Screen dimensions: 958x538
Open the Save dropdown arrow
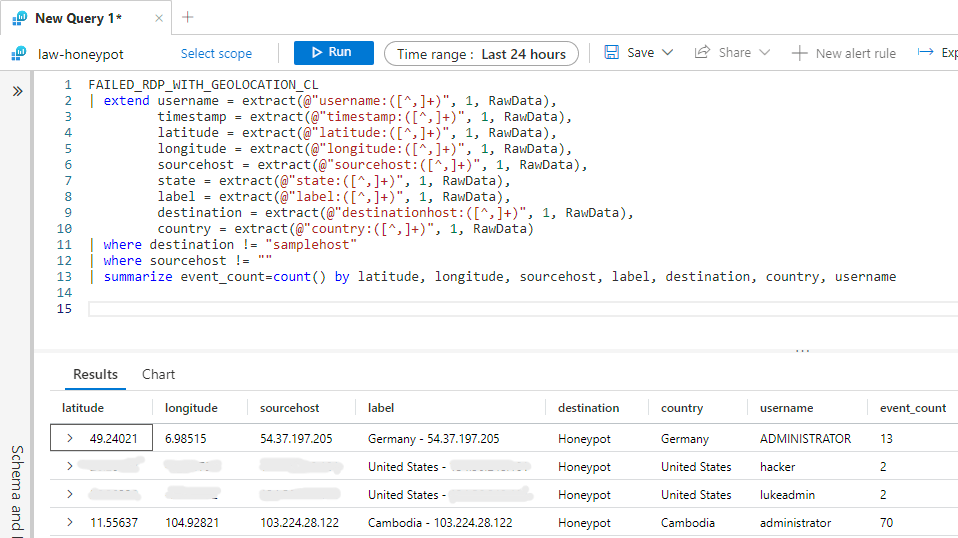point(668,52)
